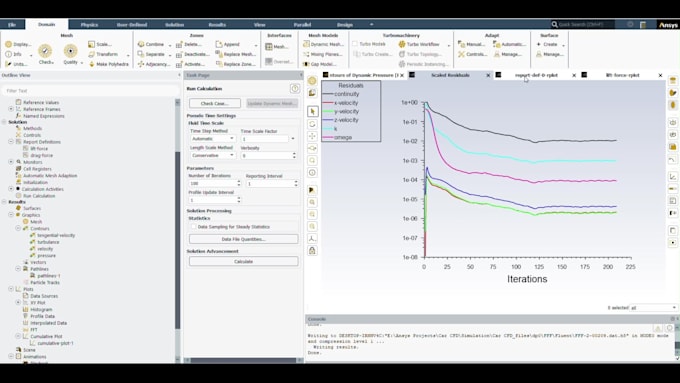
Task: Open Data File Quantities
Action: [243, 239]
